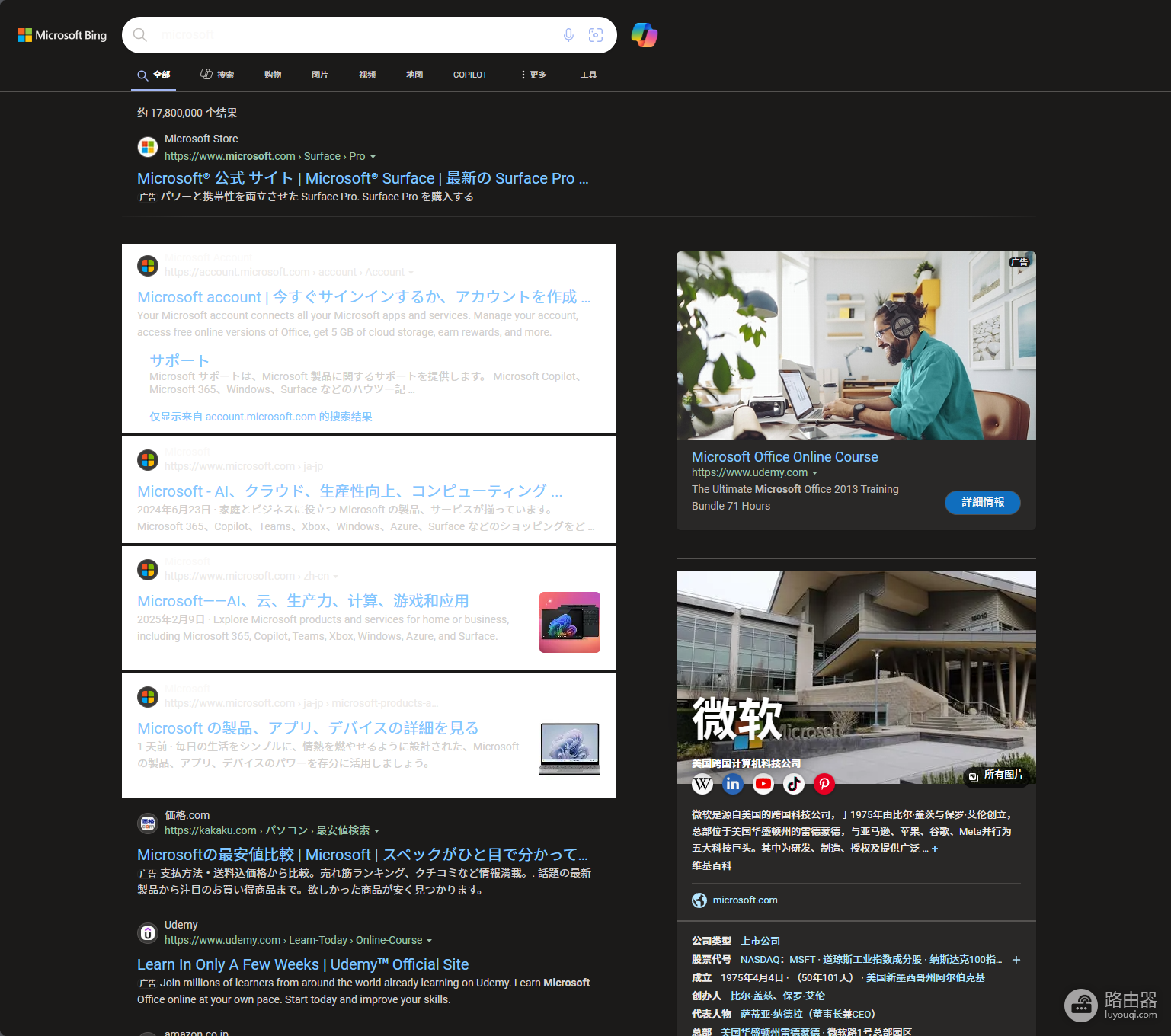
Task: Select the 全部 tab
Action: click(153, 75)
